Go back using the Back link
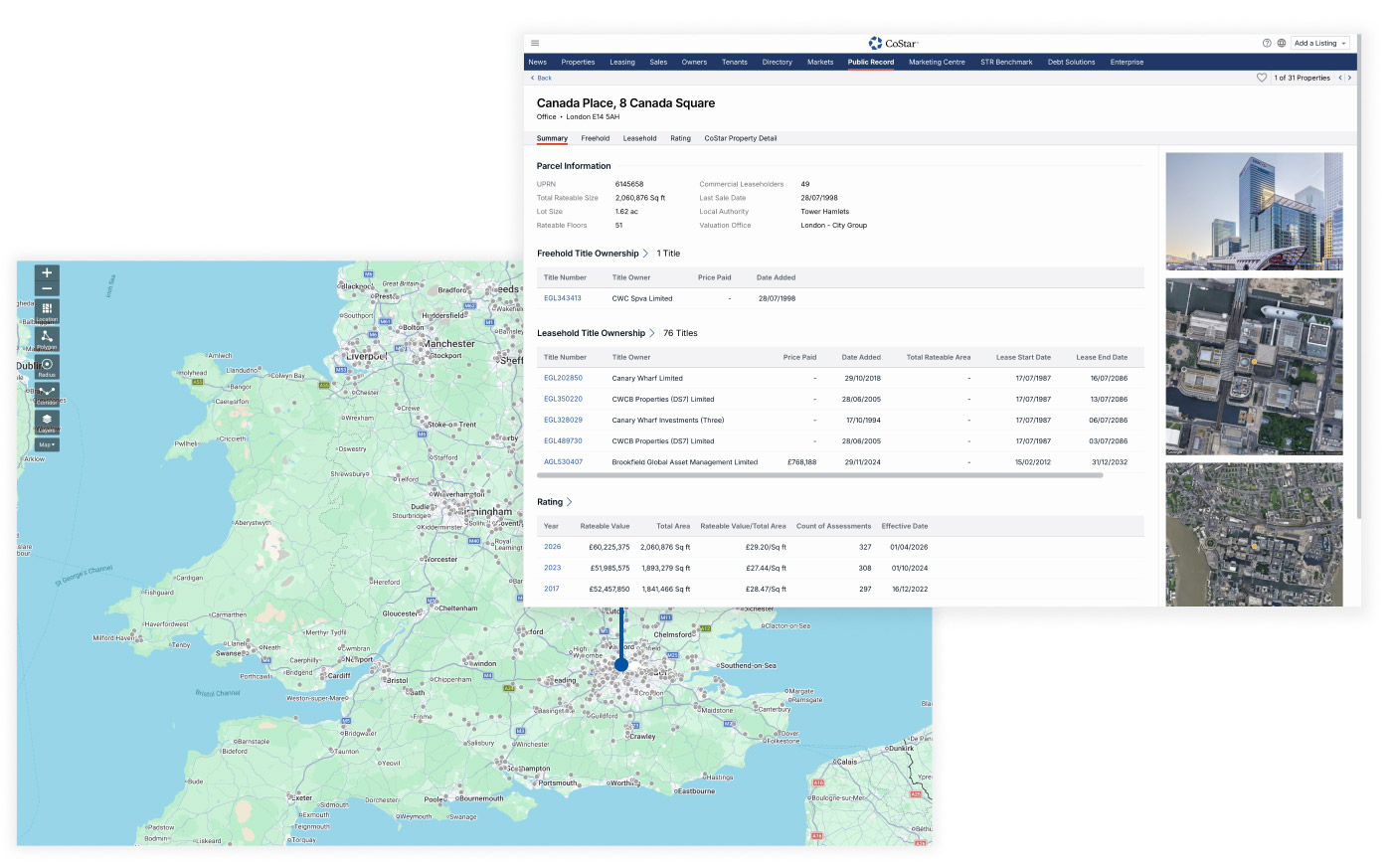 coord(542,78)
